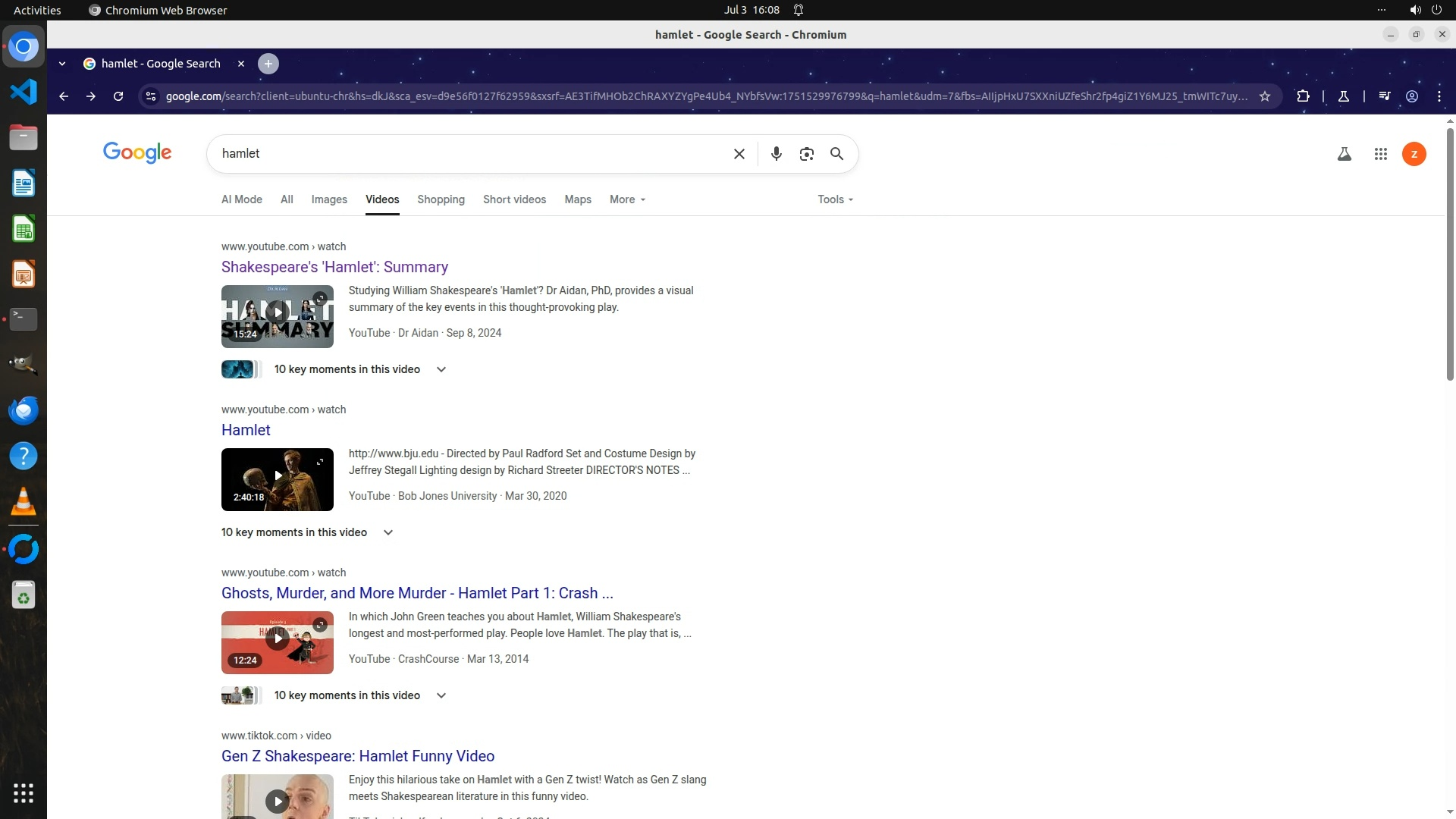
Task: Open the browser extensions puzzle icon
Action: click(x=1303, y=96)
